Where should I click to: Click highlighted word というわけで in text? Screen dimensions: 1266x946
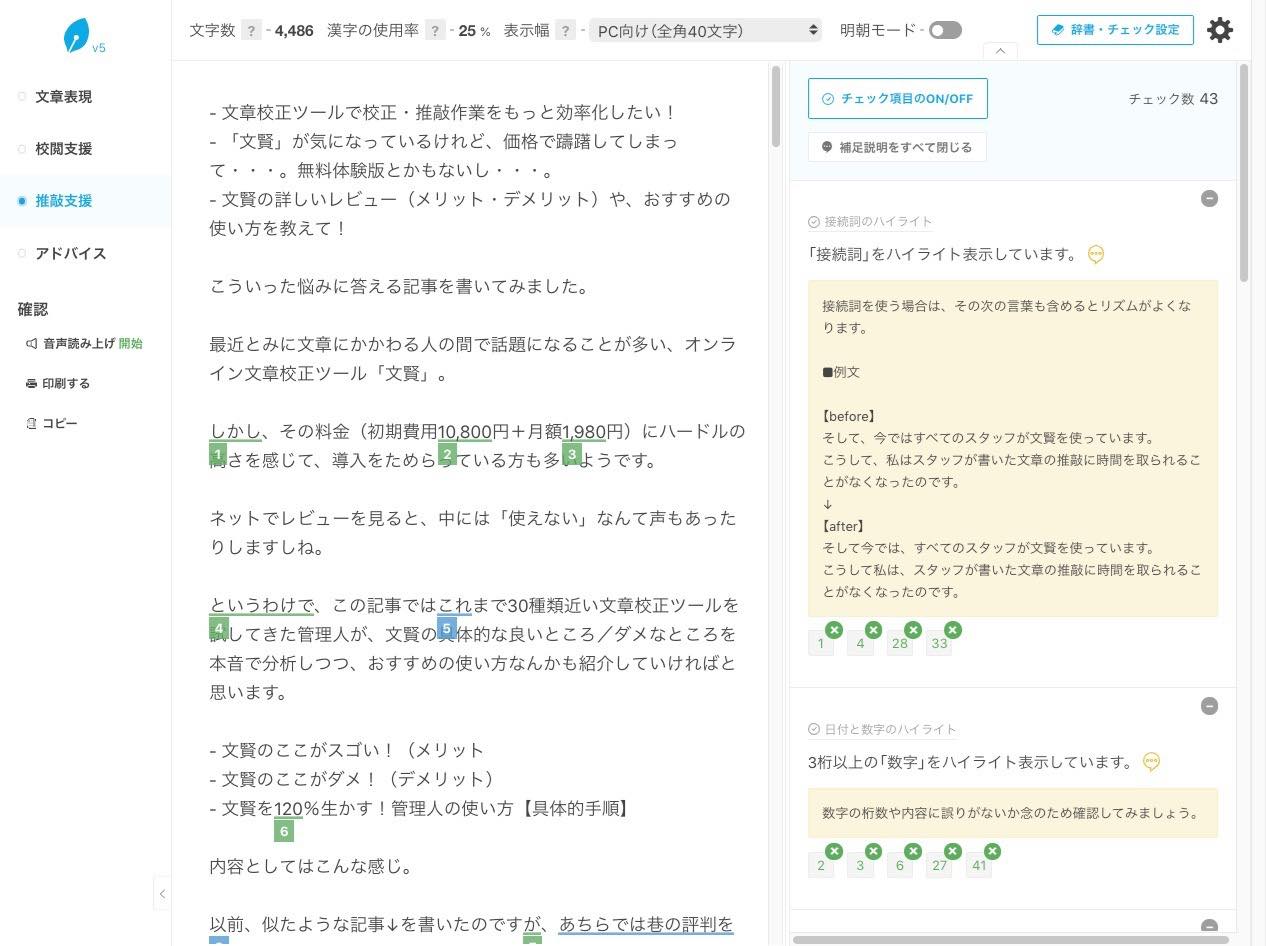pos(261,605)
